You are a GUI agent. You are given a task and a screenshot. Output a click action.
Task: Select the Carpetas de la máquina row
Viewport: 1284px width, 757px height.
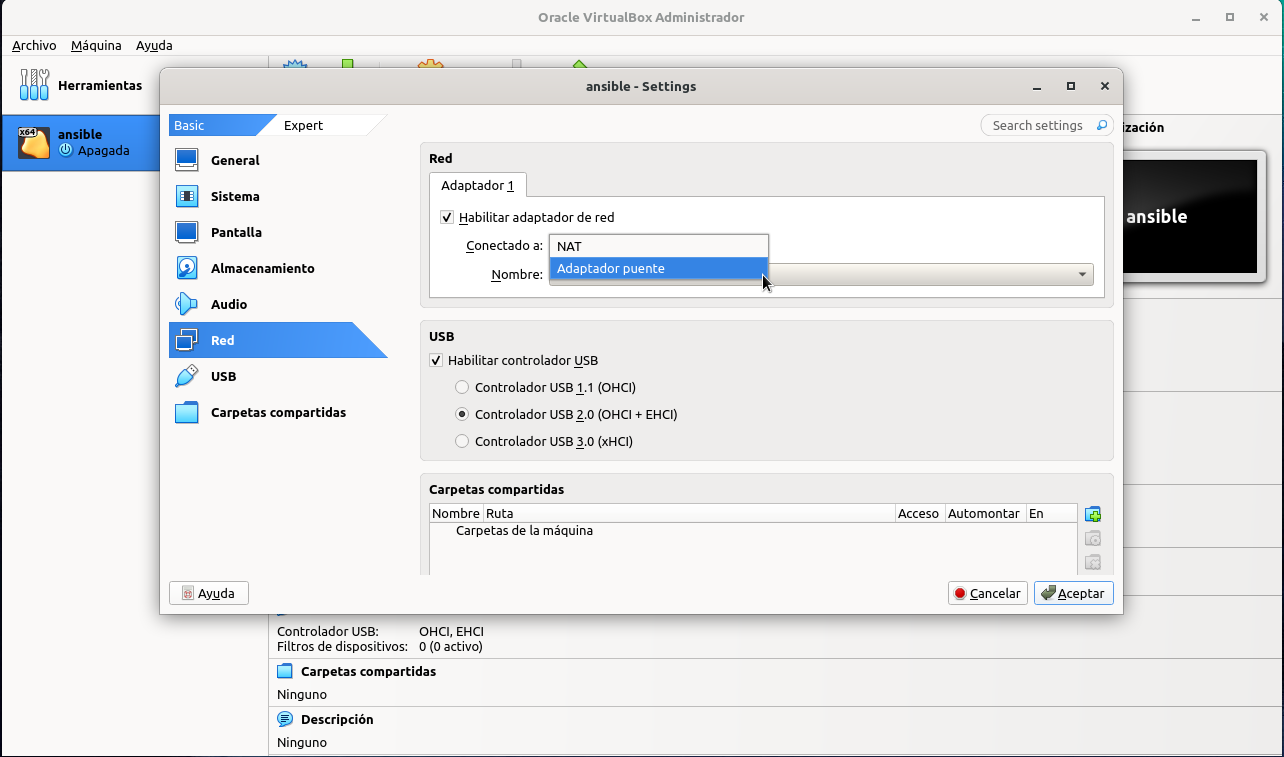click(753, 531)
